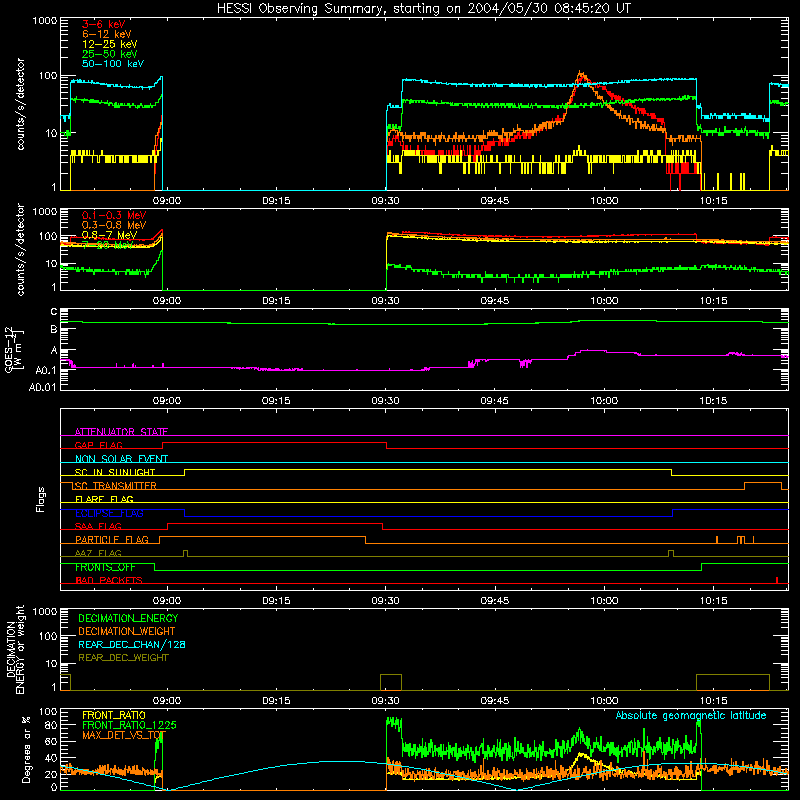Select the 12-25 keV legend label
The width and height of the screenshot is (800, 800).
110,44
